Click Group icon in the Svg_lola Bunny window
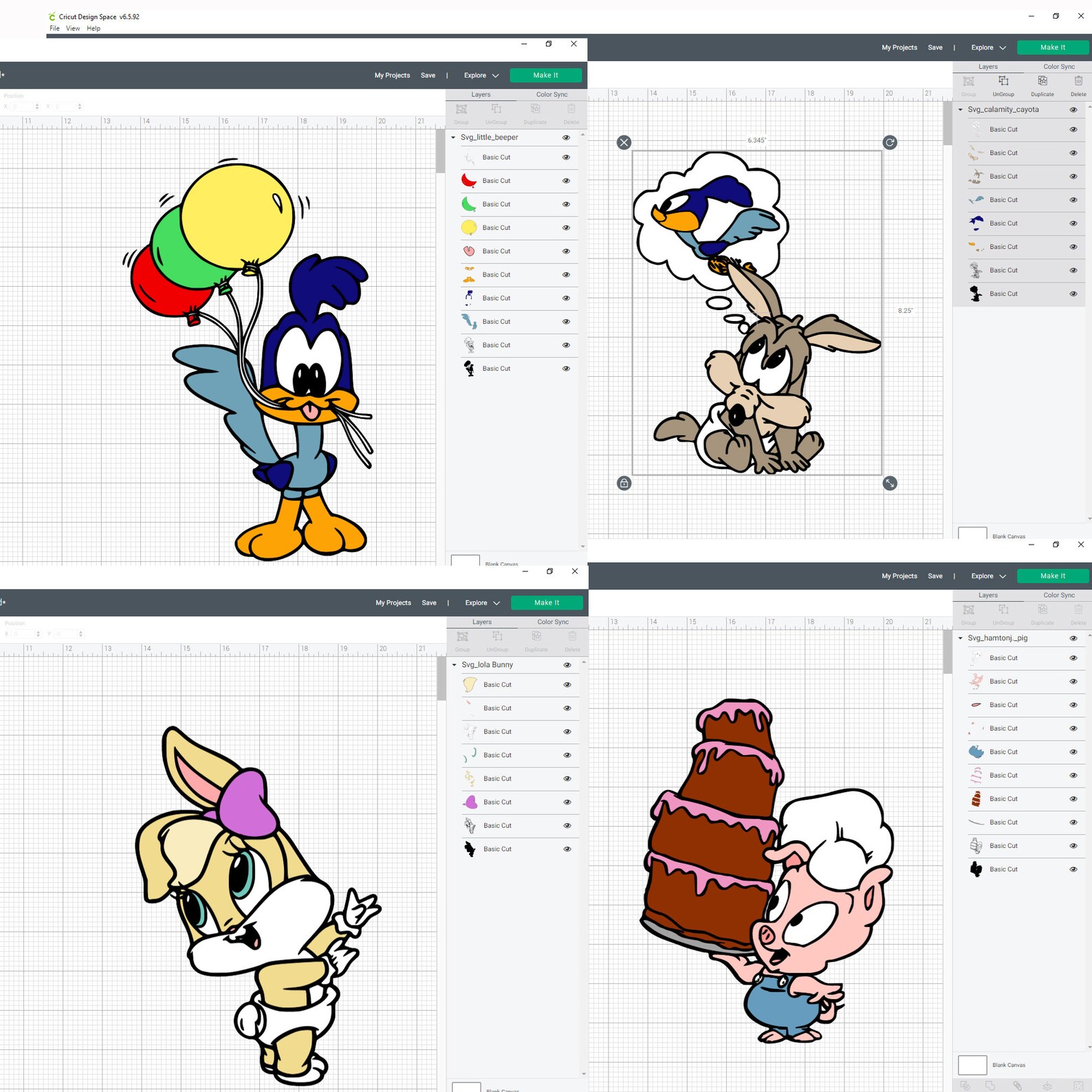 pyautogui.click(x=463, y=637)
